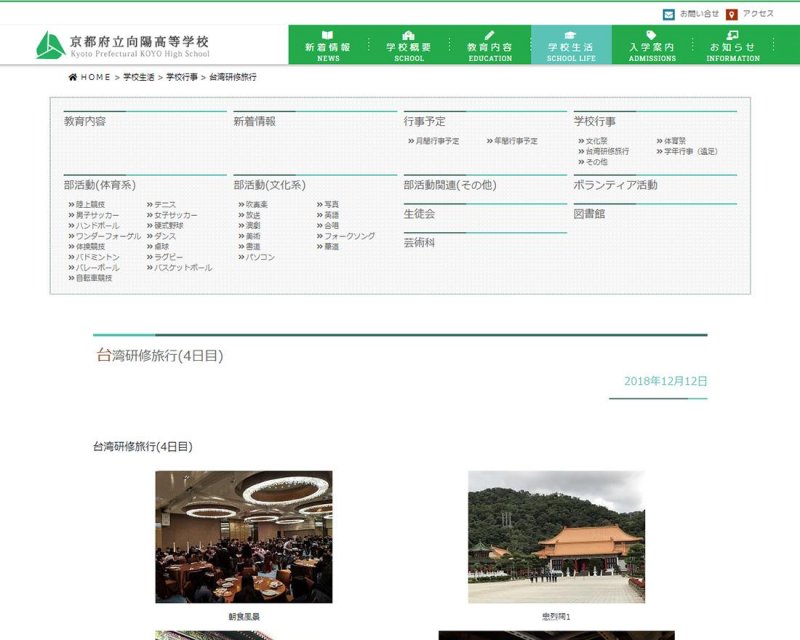
Task: Open the 文化祭 link under 学校行事
Action: (x=596, y=141)
